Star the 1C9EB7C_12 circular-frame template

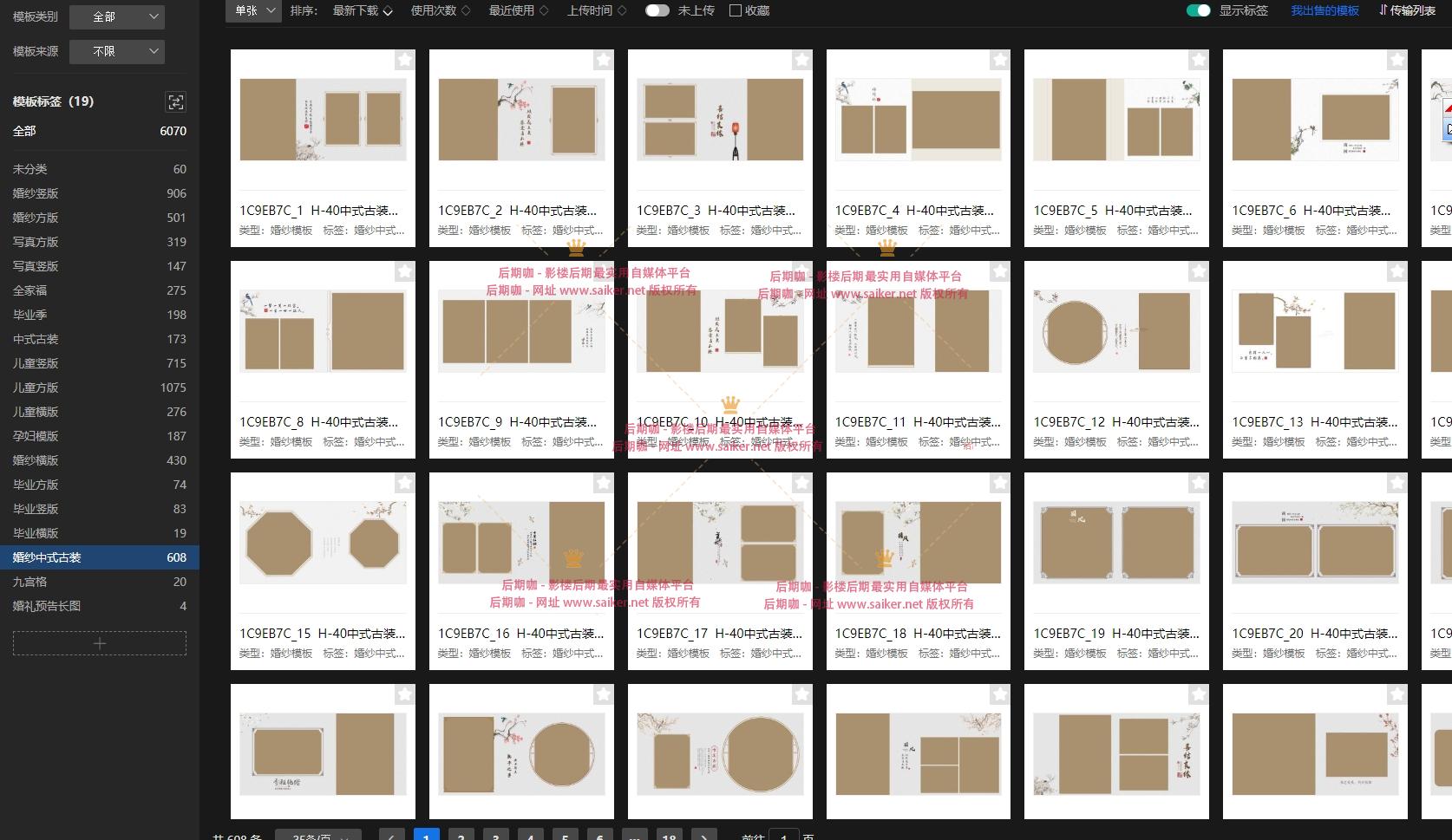(1199, 271)
